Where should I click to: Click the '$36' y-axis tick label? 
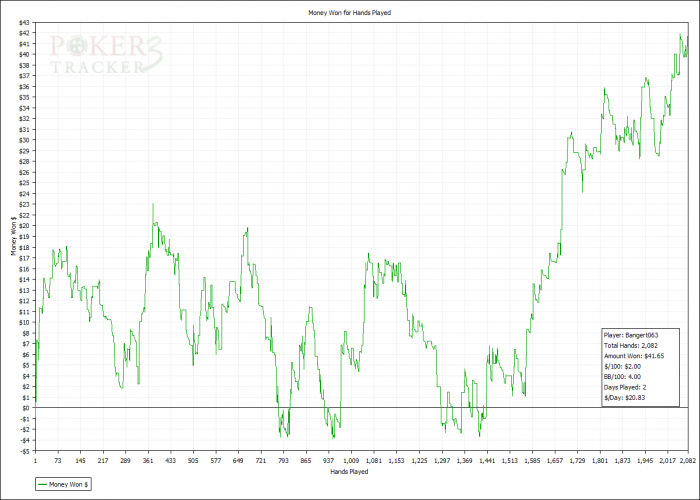(x=24, y=87)
